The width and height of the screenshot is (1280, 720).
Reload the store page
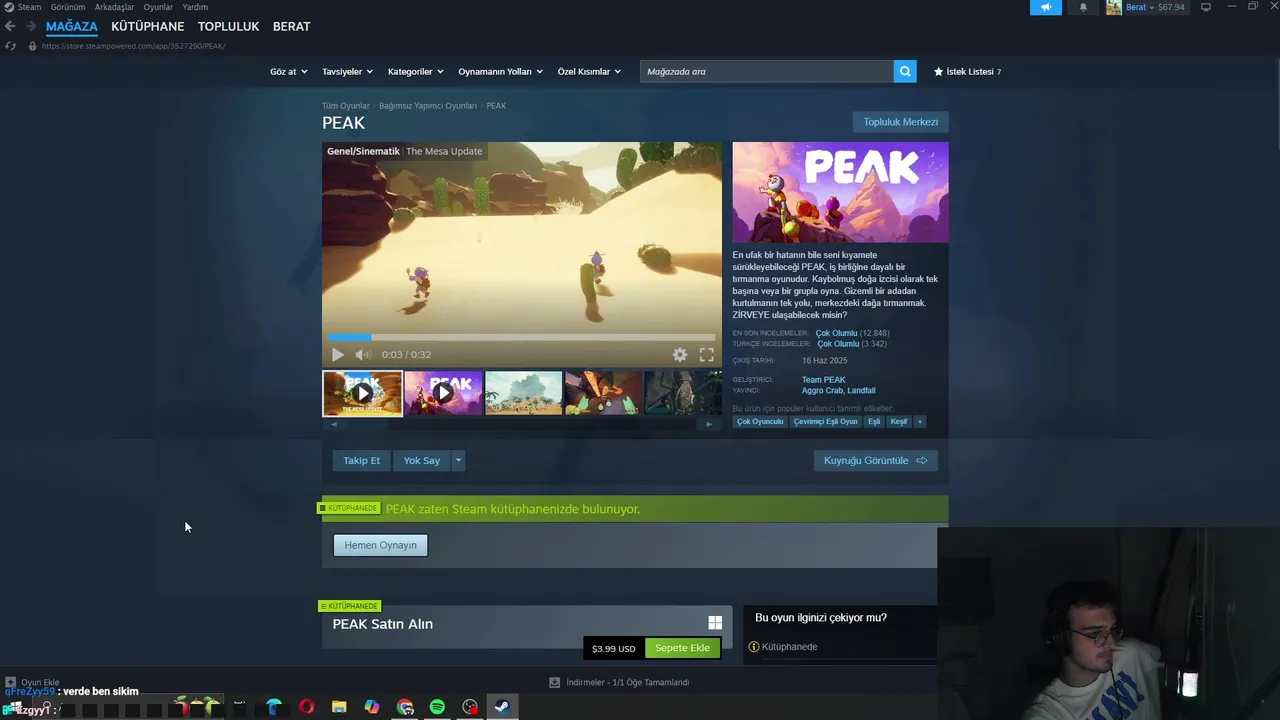(x=10, y=46)
